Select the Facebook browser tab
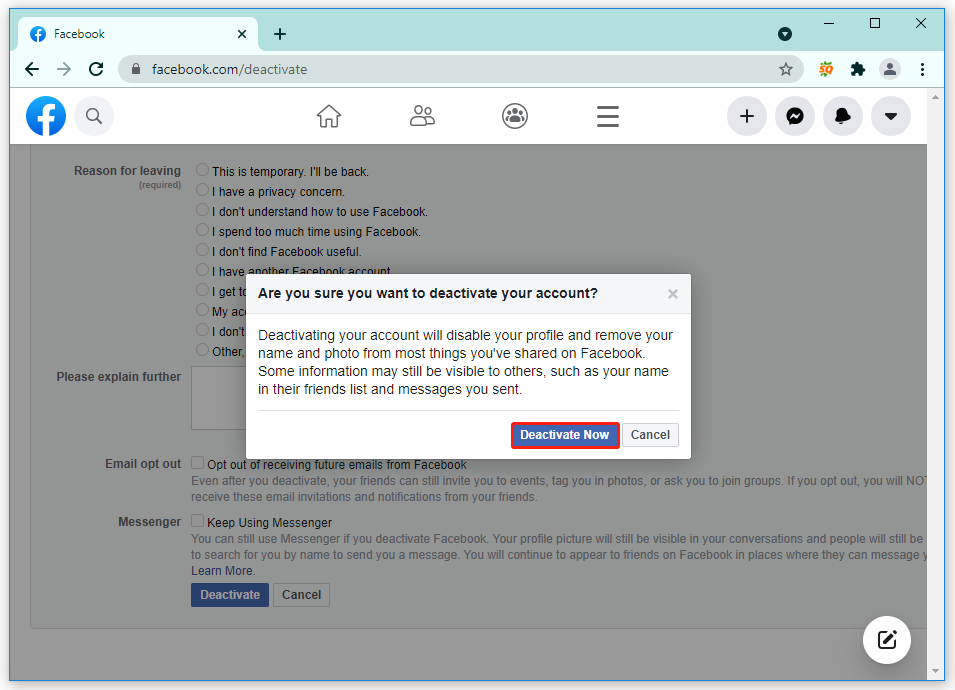The height and width of the screenshot is (690, 955). (138, 34)
